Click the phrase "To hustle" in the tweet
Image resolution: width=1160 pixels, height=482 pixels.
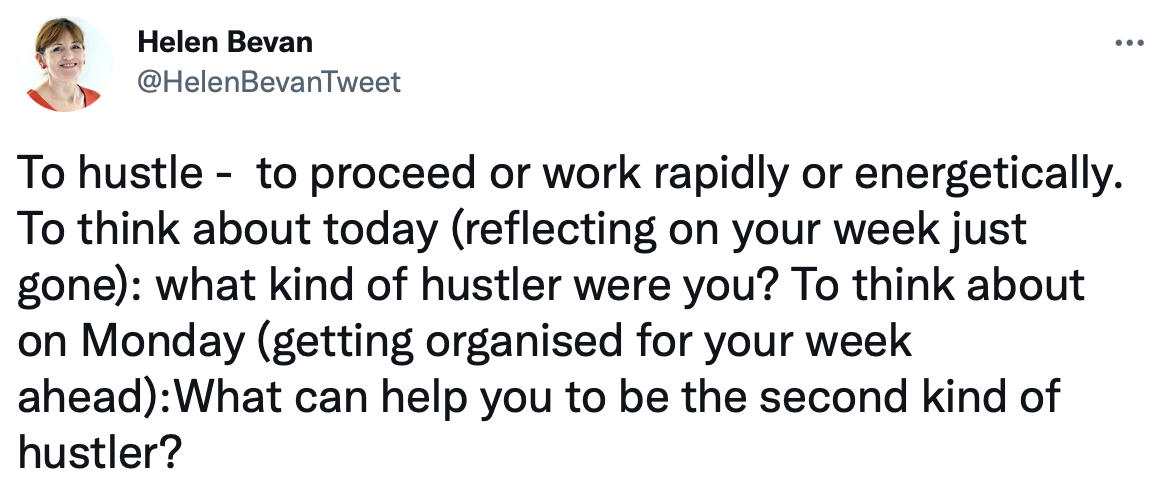pyautogui.click(x=110, y=173)
